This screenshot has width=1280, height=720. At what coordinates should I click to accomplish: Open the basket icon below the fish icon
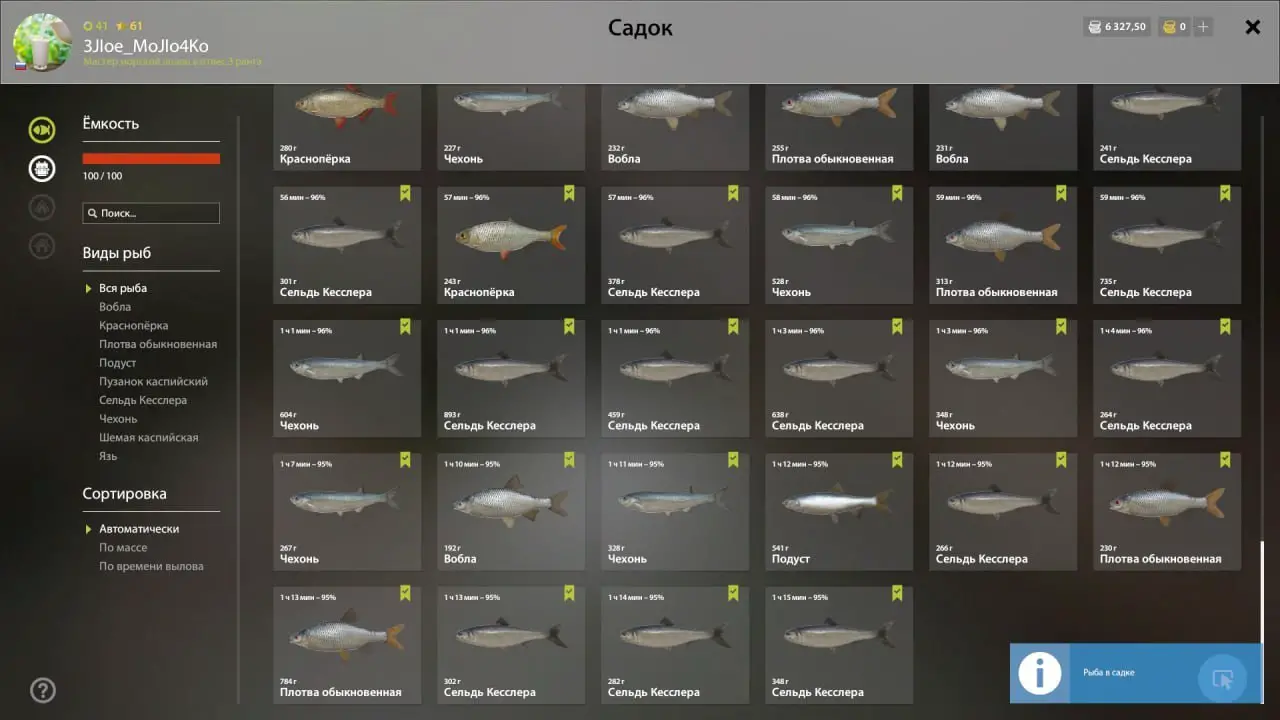pos(42,169)
